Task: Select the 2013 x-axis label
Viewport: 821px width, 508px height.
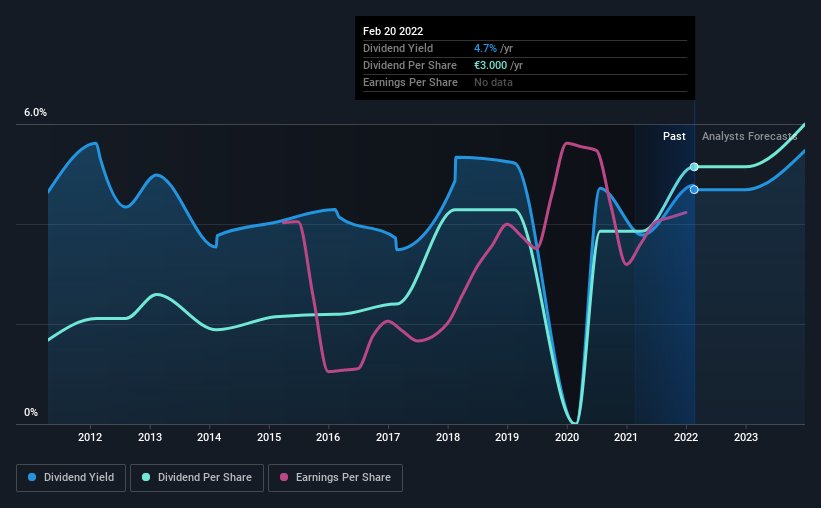Action: [x=150, y=437]
